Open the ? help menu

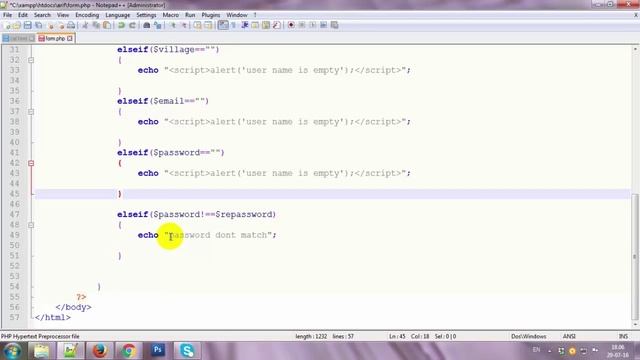pyautogui.click(x=255, y=15)
